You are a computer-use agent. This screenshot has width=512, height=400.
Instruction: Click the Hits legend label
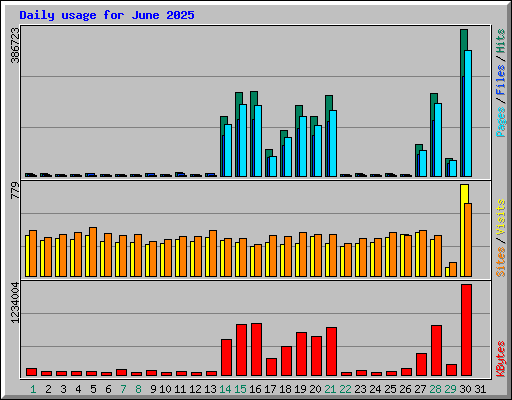click(x=501, y=41)
